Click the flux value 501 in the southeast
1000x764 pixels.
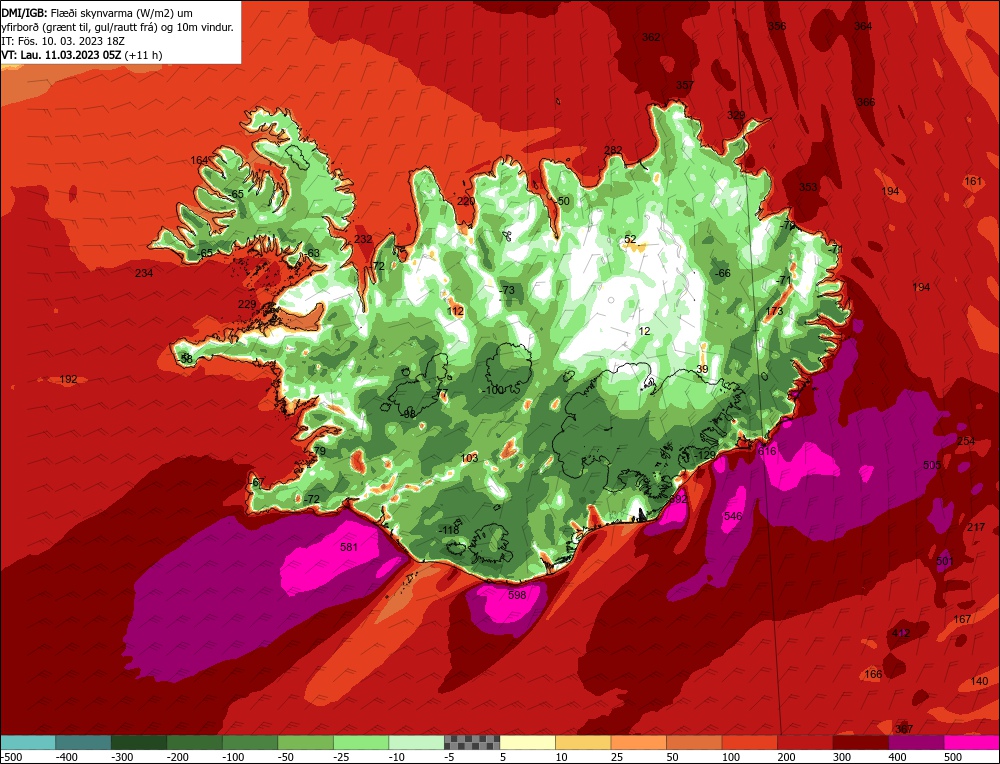click(945, 561)
